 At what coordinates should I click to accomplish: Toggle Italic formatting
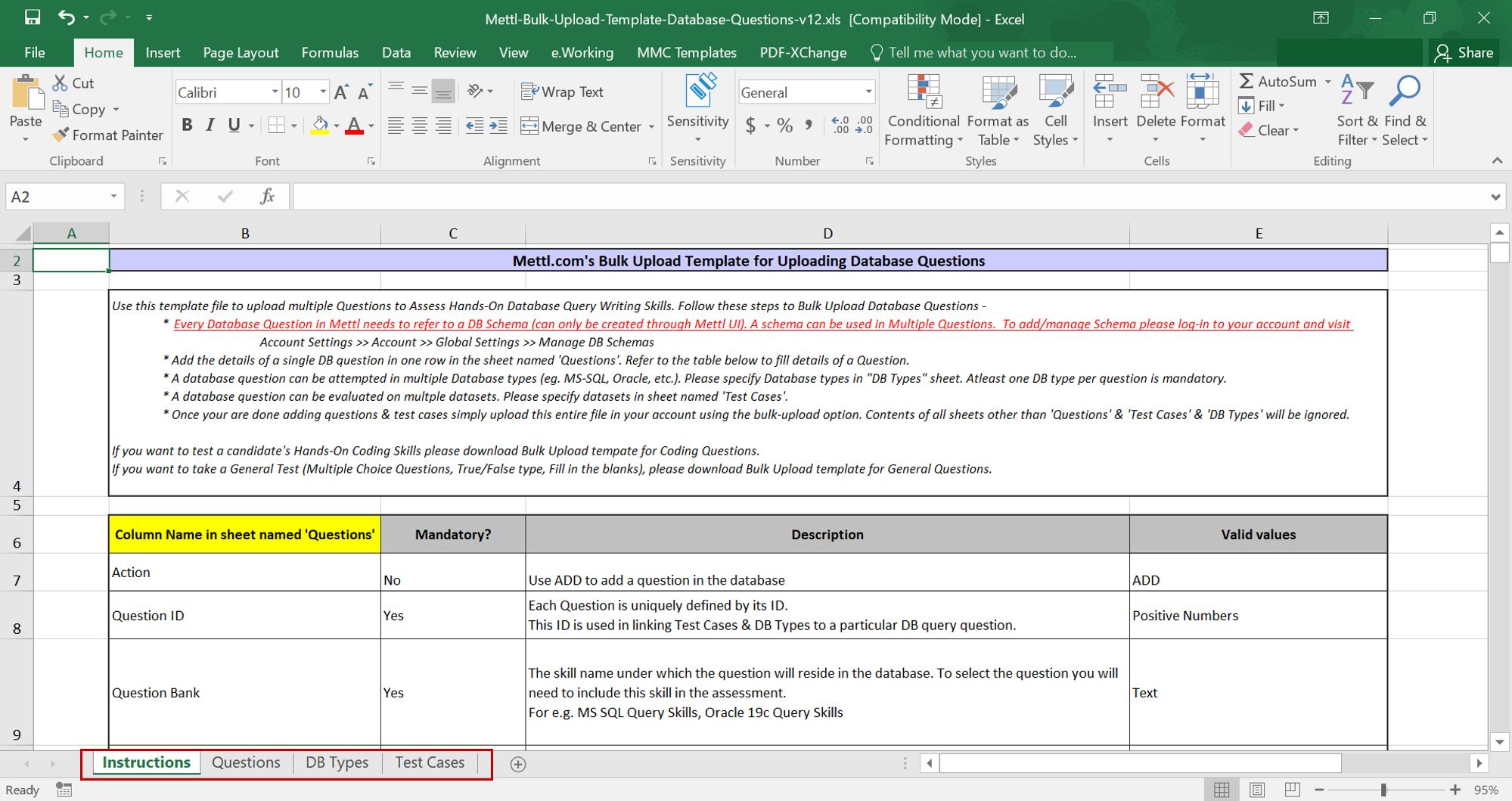coord(210,126)
